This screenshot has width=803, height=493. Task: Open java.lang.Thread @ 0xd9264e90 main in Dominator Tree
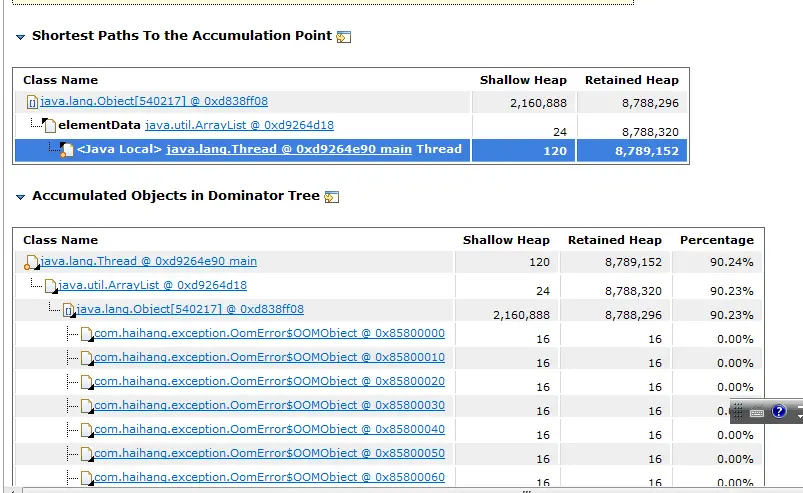(148, 261)
